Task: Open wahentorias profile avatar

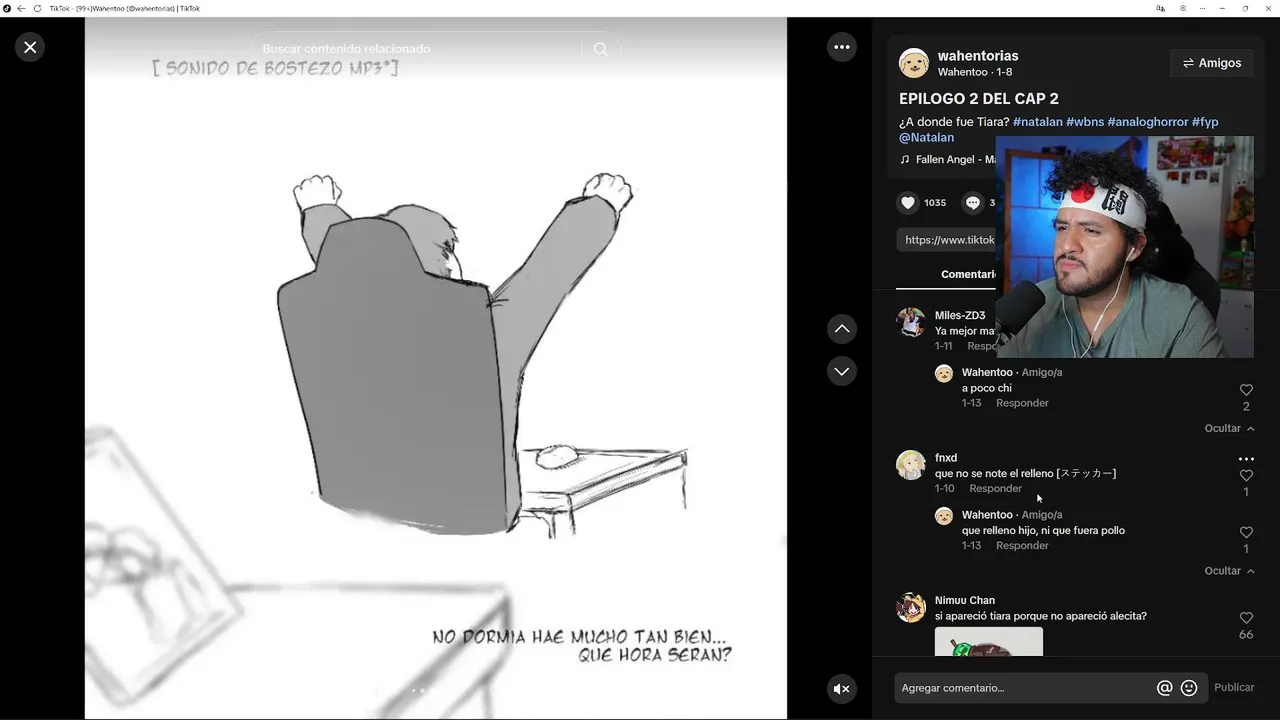Action: [x=913, y=63]
